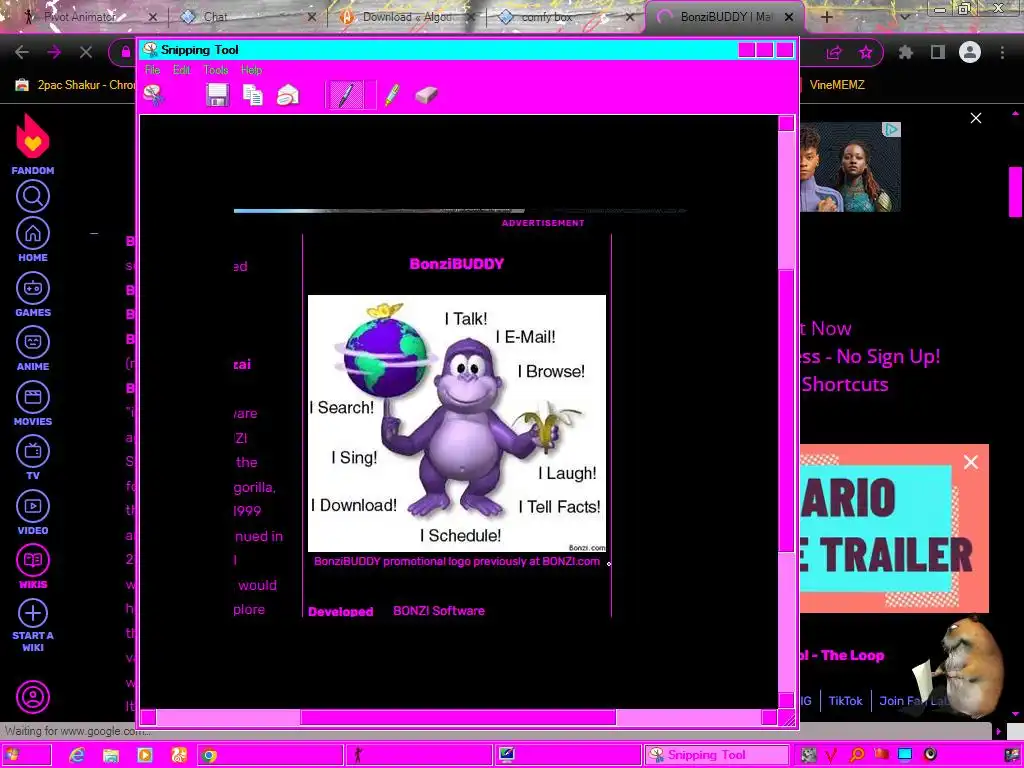Select the Highlighter tool
The width and height of the screenshot is (1024, 768).
pyautogui.click(x=392, y=95)
